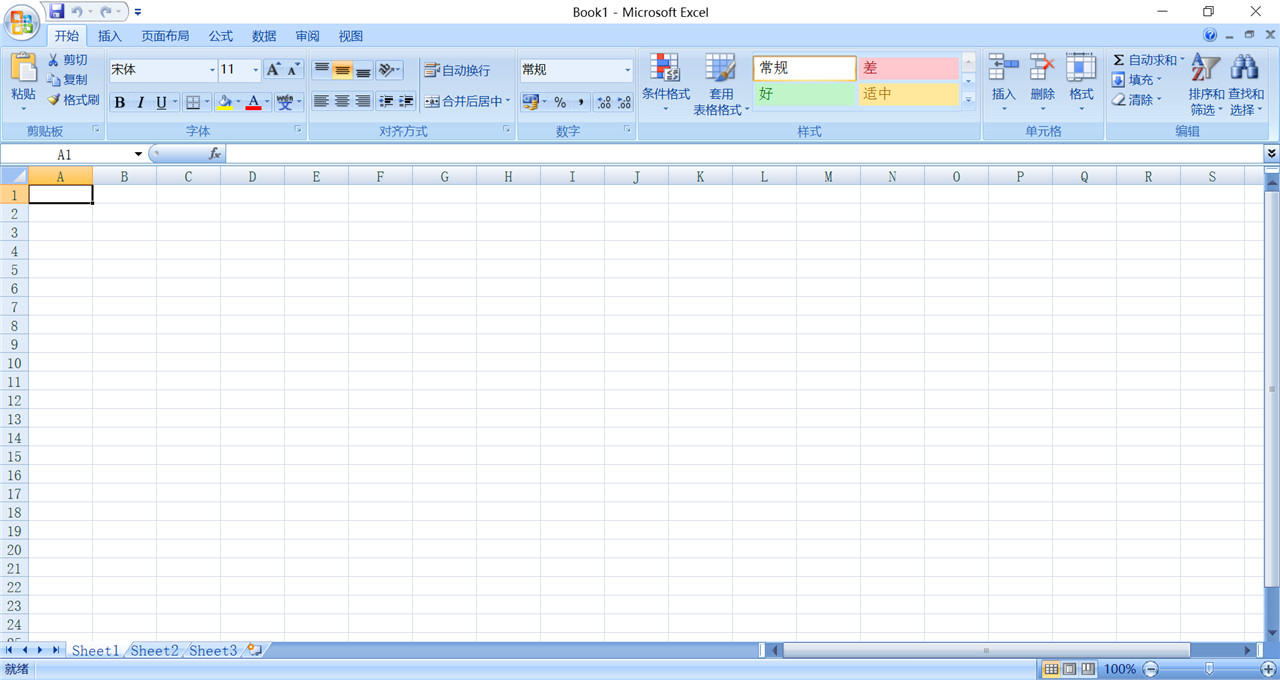Open the 宋体 font name dropdown
Image resolution: width=1280 pixels, height=680 pixels.
click(212, 70)
